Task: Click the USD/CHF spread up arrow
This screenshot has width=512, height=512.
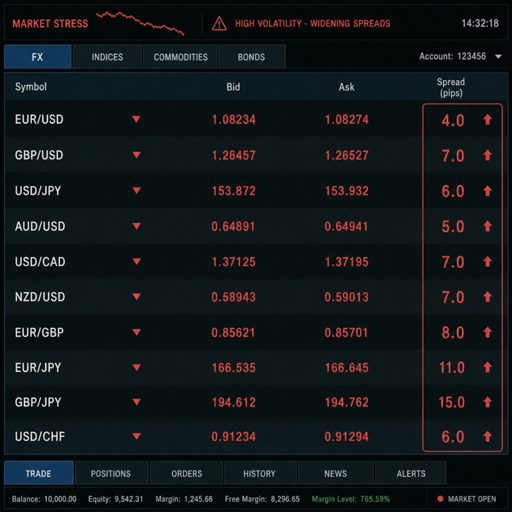Action: pos(487,436)
